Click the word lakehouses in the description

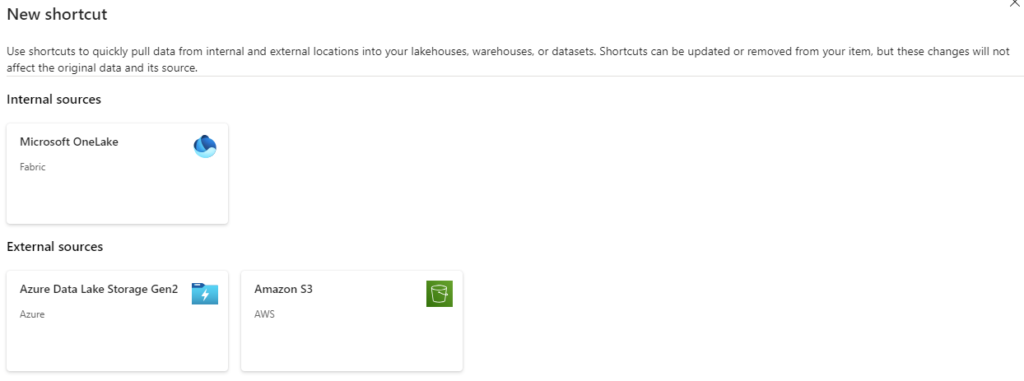click(x=438, y=51)
